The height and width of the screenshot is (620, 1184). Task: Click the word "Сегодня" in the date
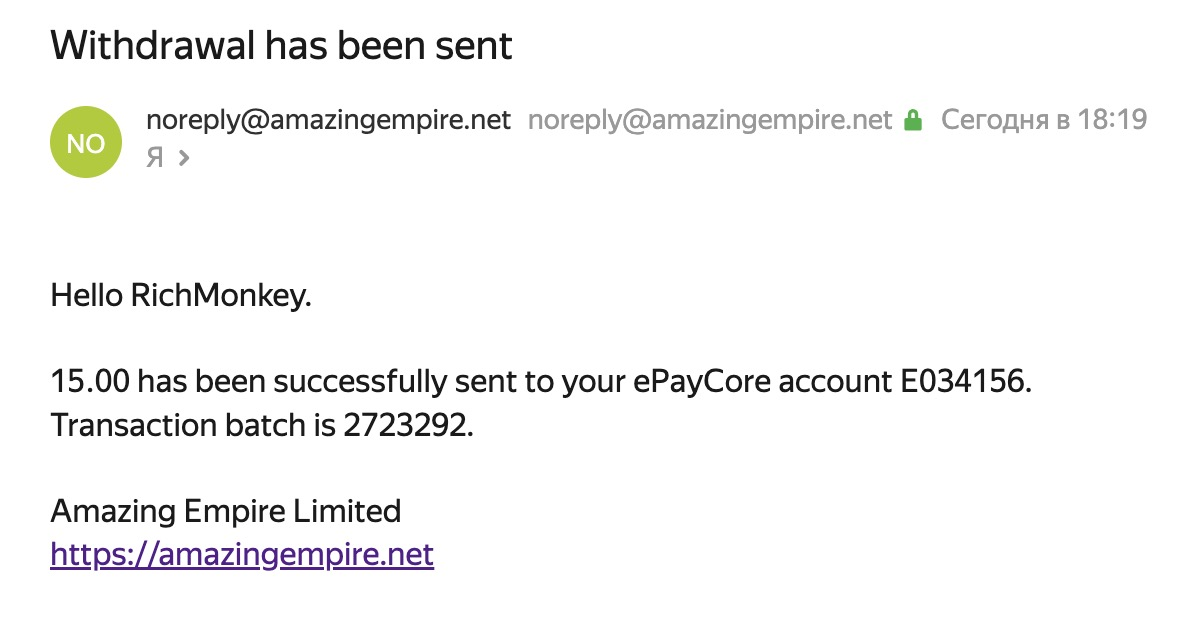click(x=993, y=121)
